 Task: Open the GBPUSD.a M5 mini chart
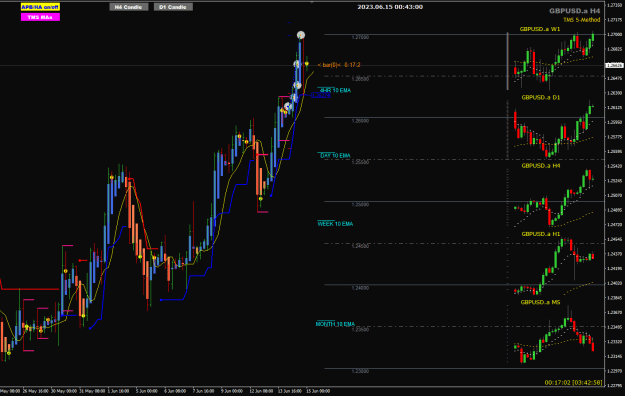[x=540, y=302]
